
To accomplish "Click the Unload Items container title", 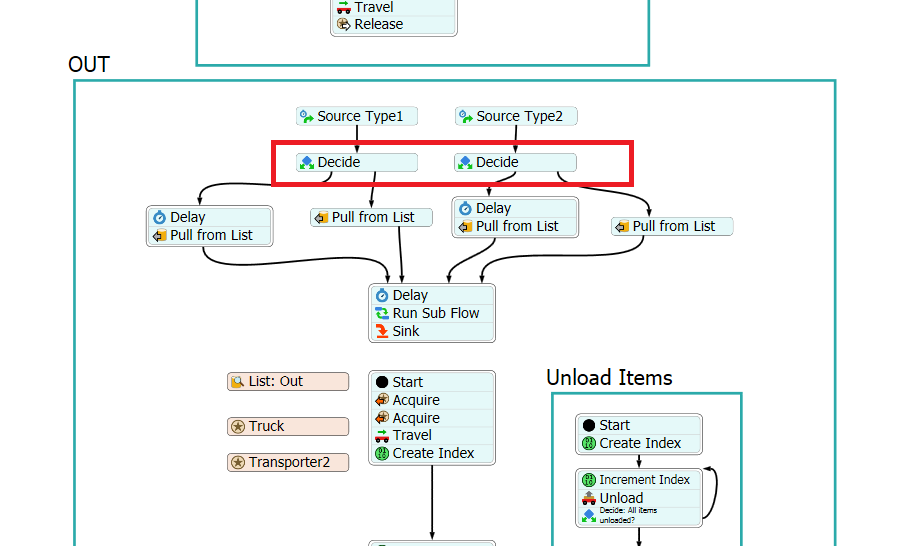I will pos(609,378).
